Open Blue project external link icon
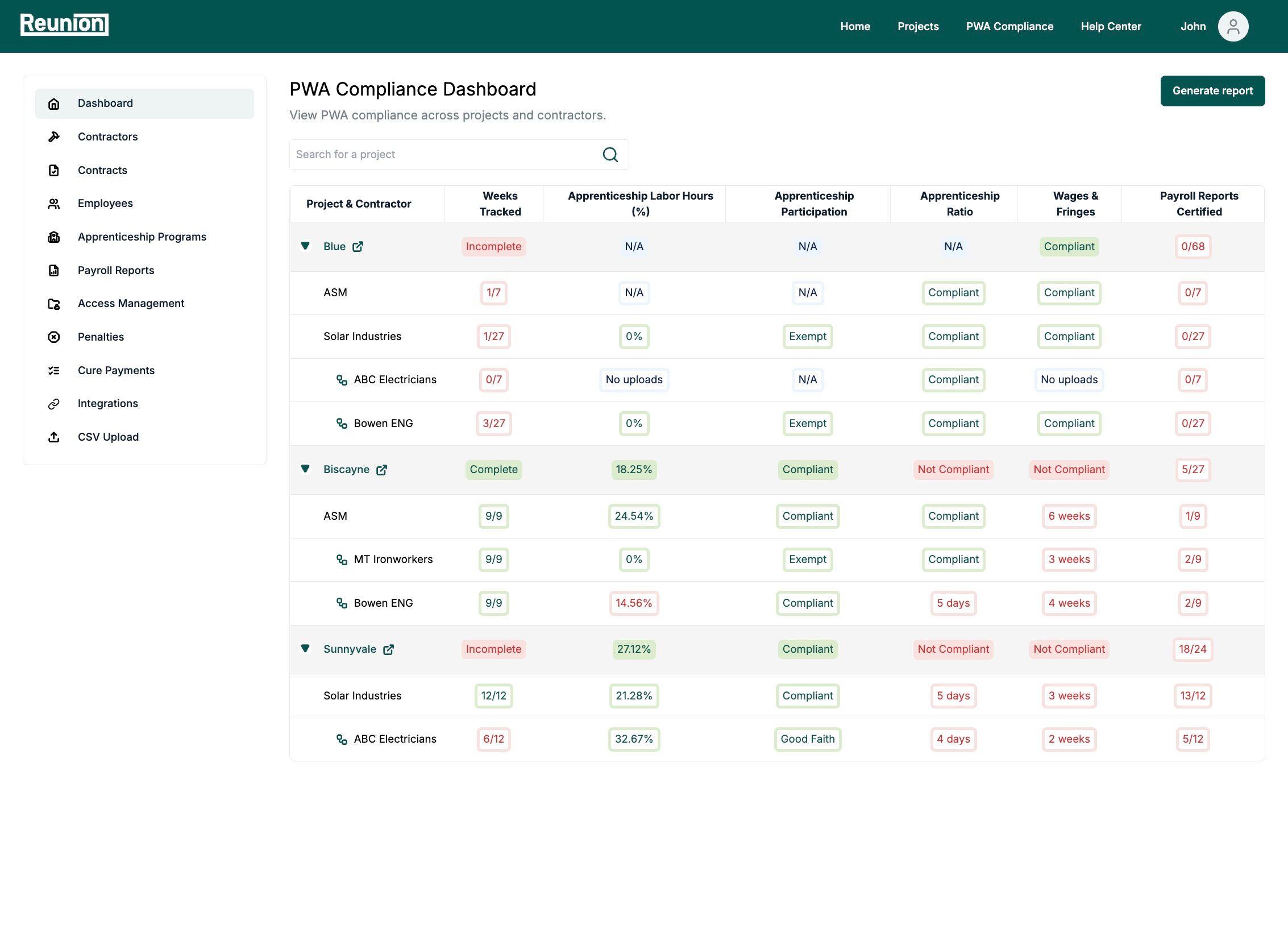 358,247
